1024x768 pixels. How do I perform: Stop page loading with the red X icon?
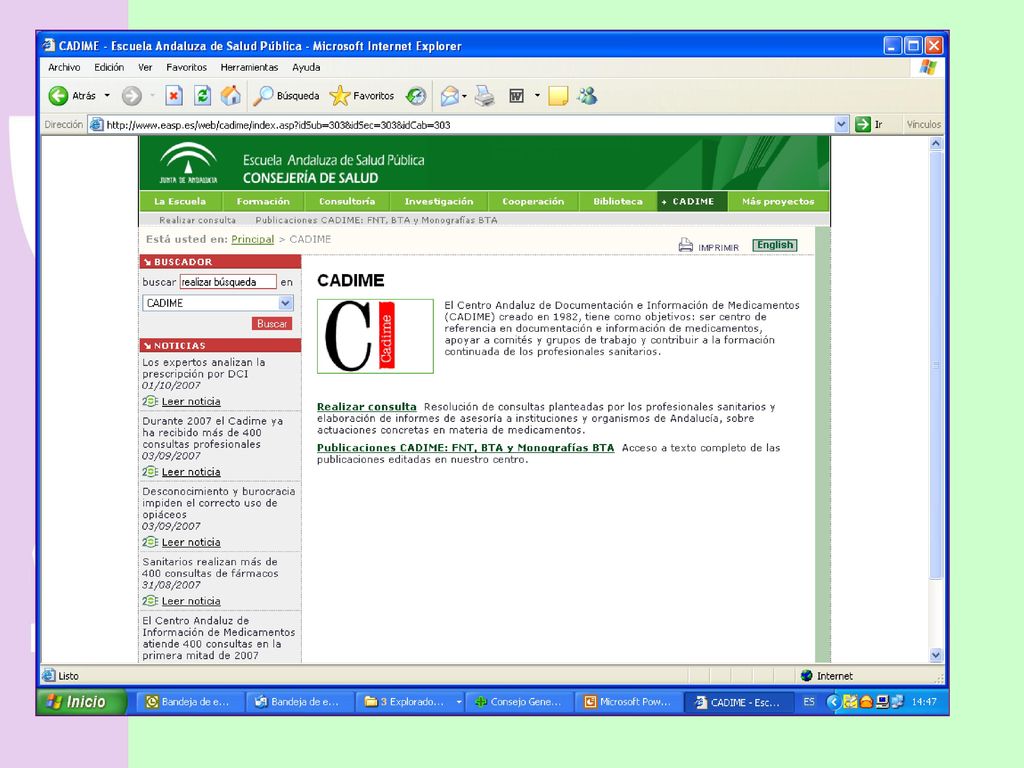[174, 96]
